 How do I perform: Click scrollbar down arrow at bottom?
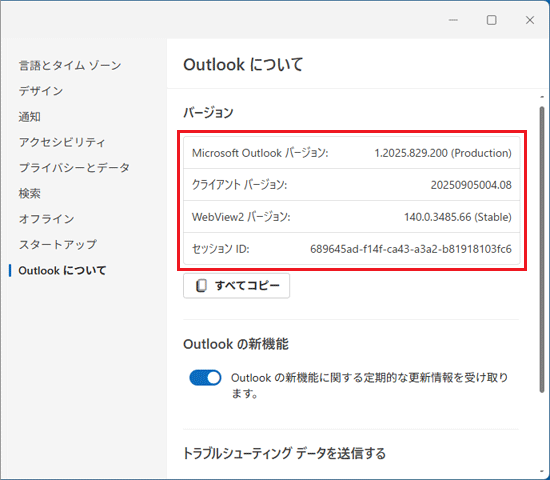tap(542, 472)
